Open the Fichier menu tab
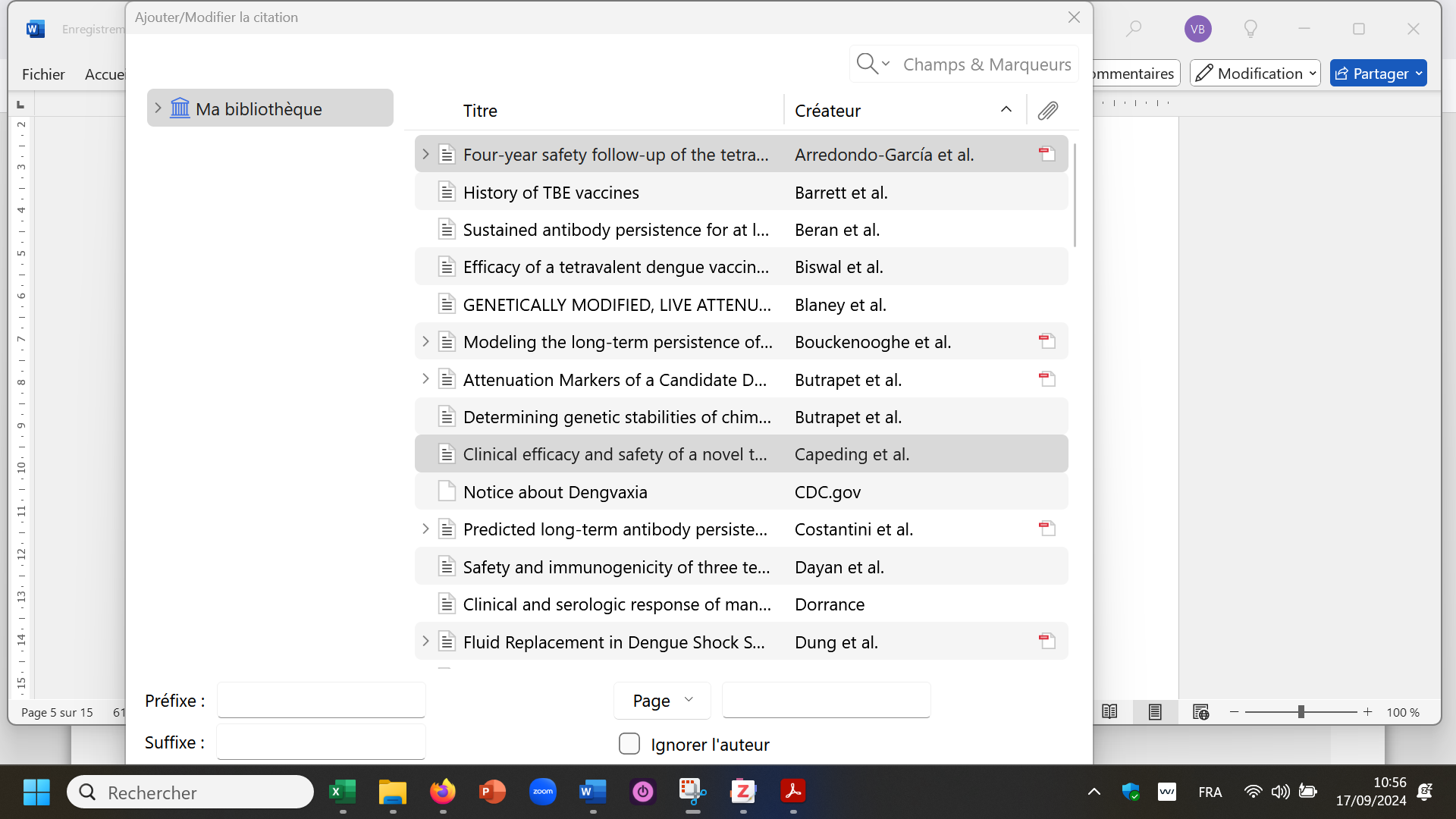The image size is (1456, 819). coord(43,74)
